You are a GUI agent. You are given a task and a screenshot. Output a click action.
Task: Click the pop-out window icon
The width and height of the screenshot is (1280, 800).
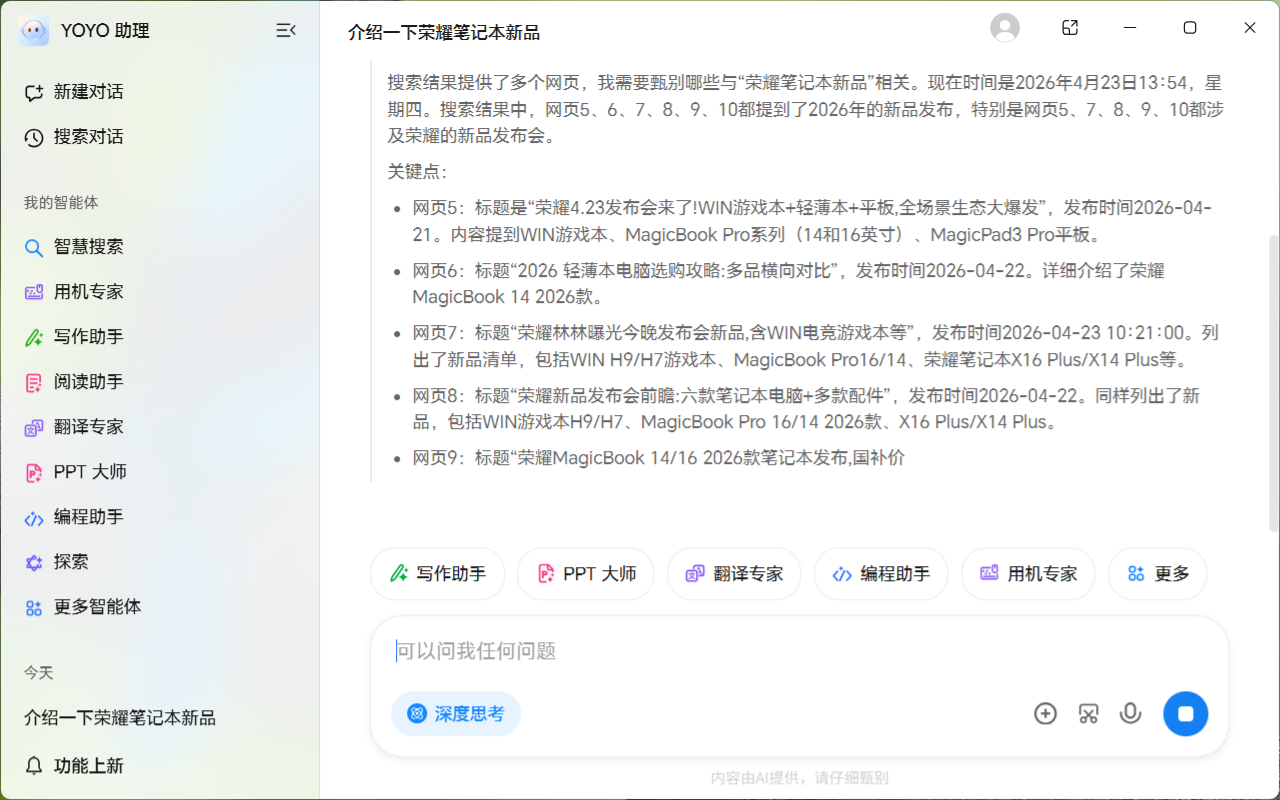(x=1070, y=28)
